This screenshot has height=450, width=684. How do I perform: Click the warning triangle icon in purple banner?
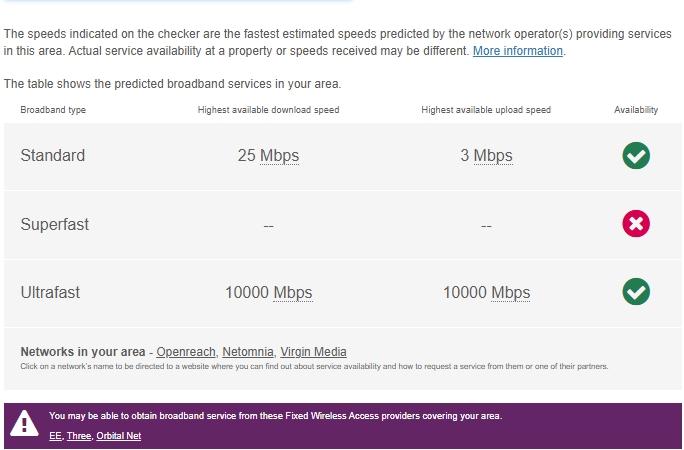24,423
